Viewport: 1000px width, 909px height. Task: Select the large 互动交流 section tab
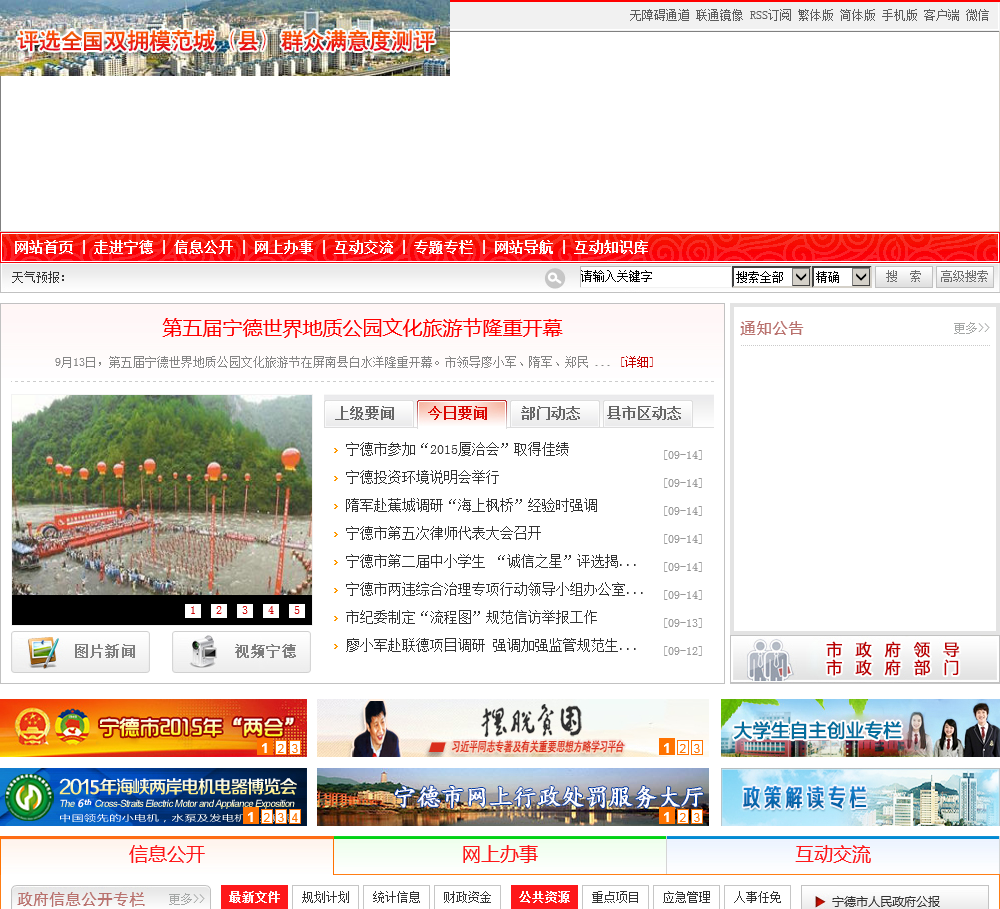click(833, 855)
